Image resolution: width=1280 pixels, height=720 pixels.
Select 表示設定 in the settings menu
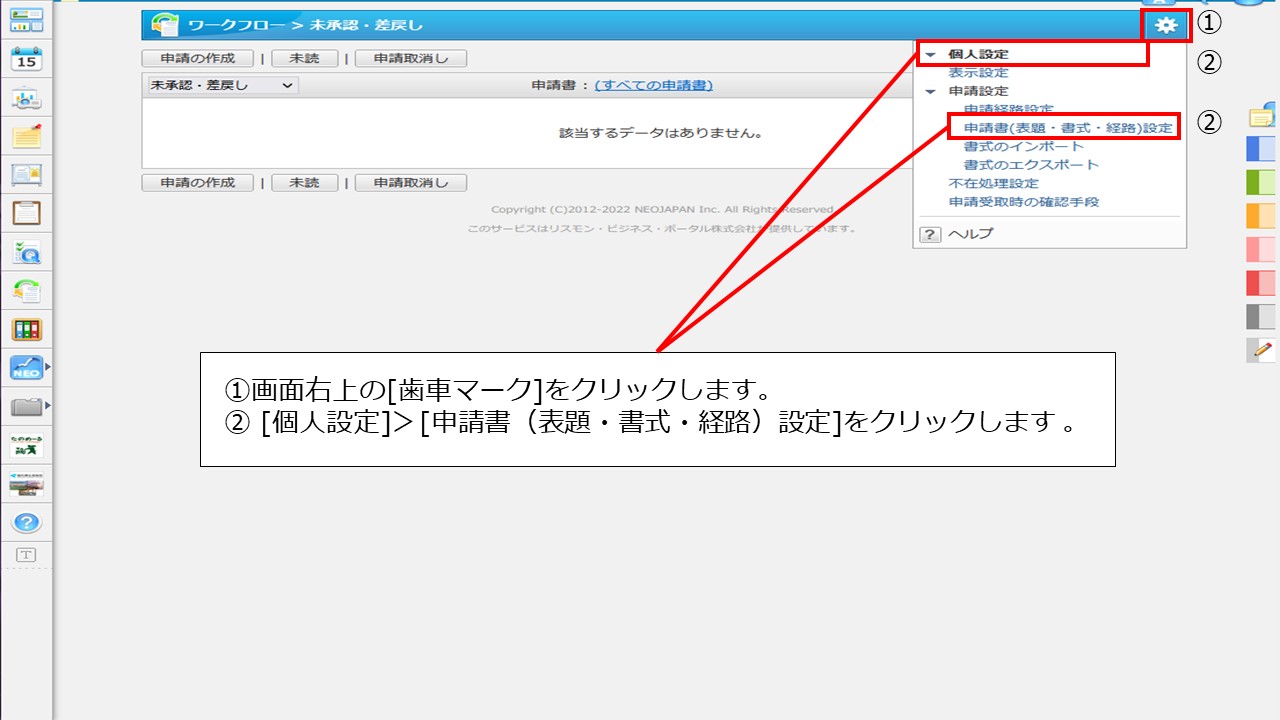click(978, 73)
